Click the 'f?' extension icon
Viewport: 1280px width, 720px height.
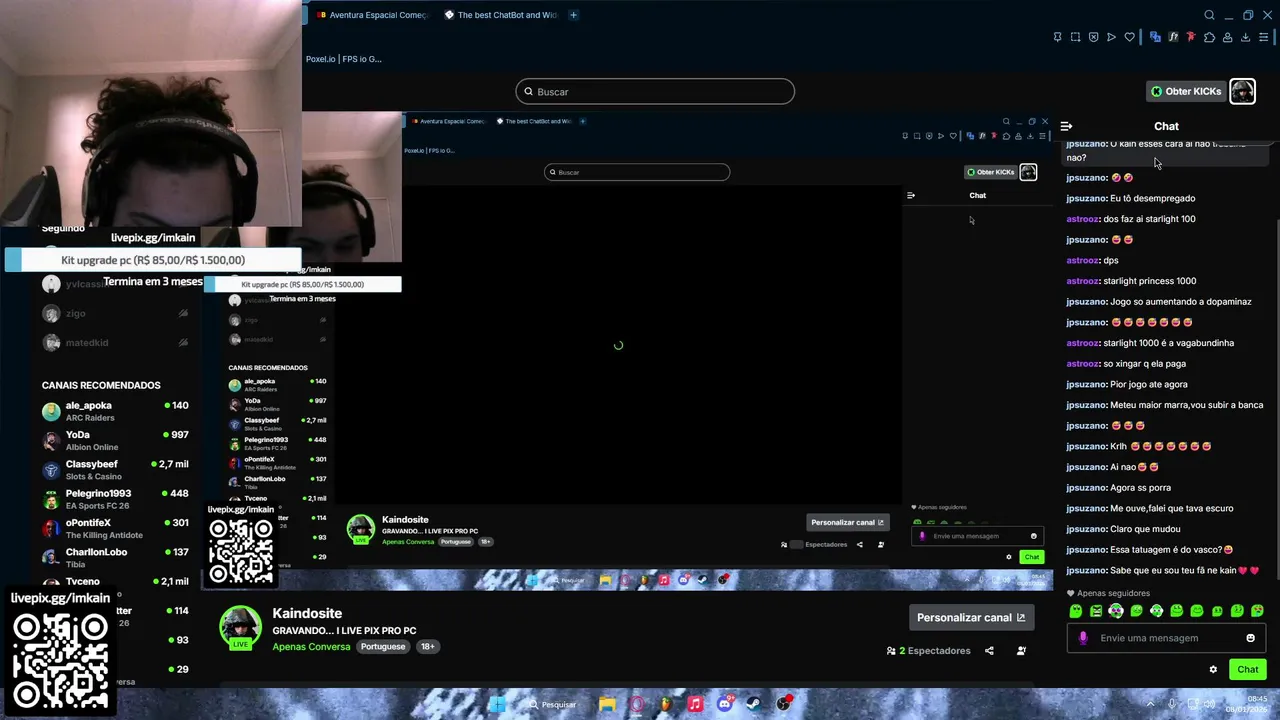point(1173,37)
